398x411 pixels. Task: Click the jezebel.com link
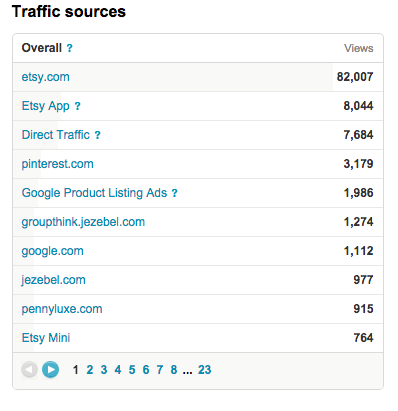53,280
